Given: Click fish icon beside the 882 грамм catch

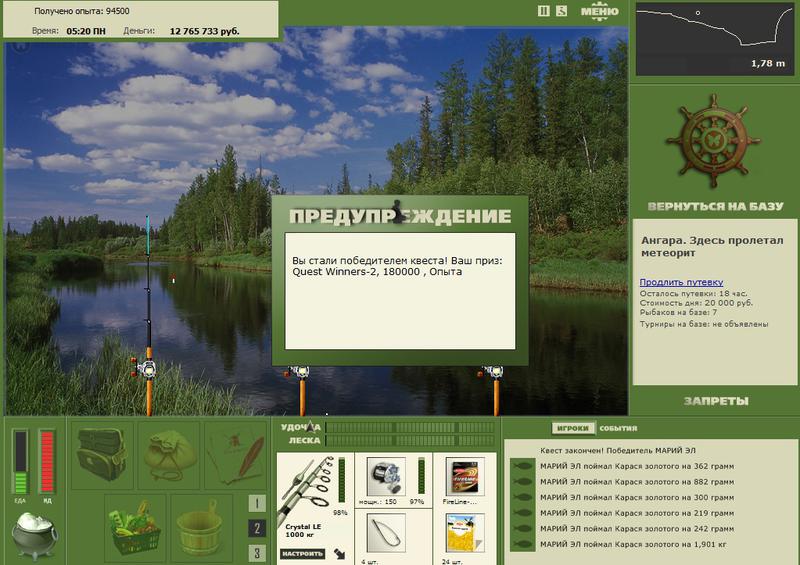Looking at the screenshot, I should point(522,482).
